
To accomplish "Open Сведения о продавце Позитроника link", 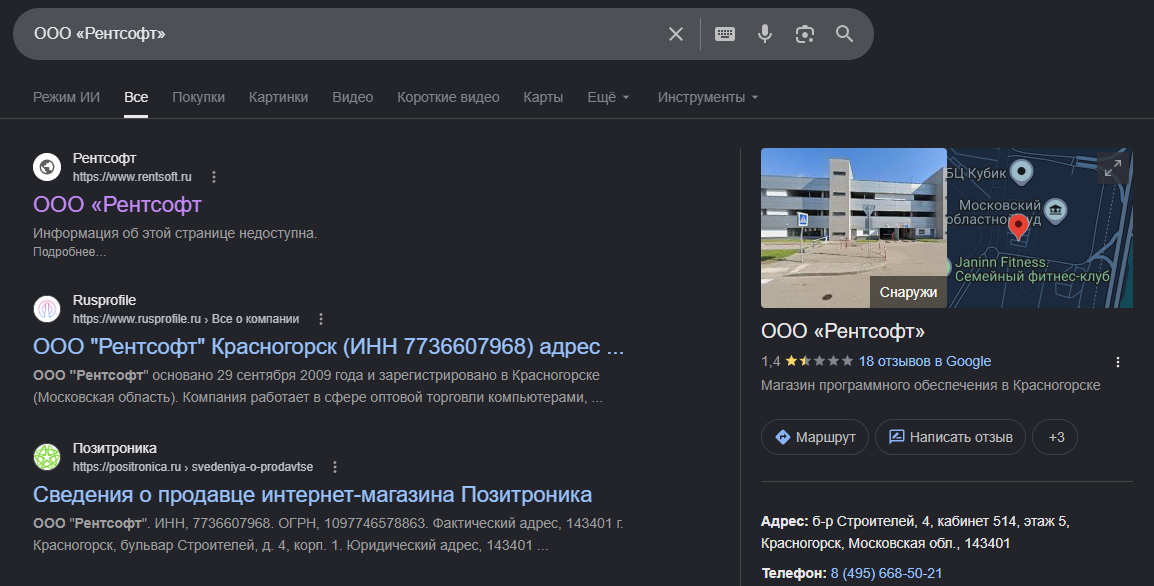I will 313,494.
